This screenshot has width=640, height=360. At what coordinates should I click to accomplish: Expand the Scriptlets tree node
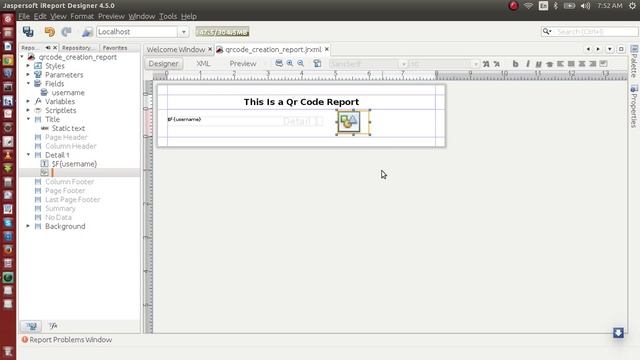[x=28, y=110]
